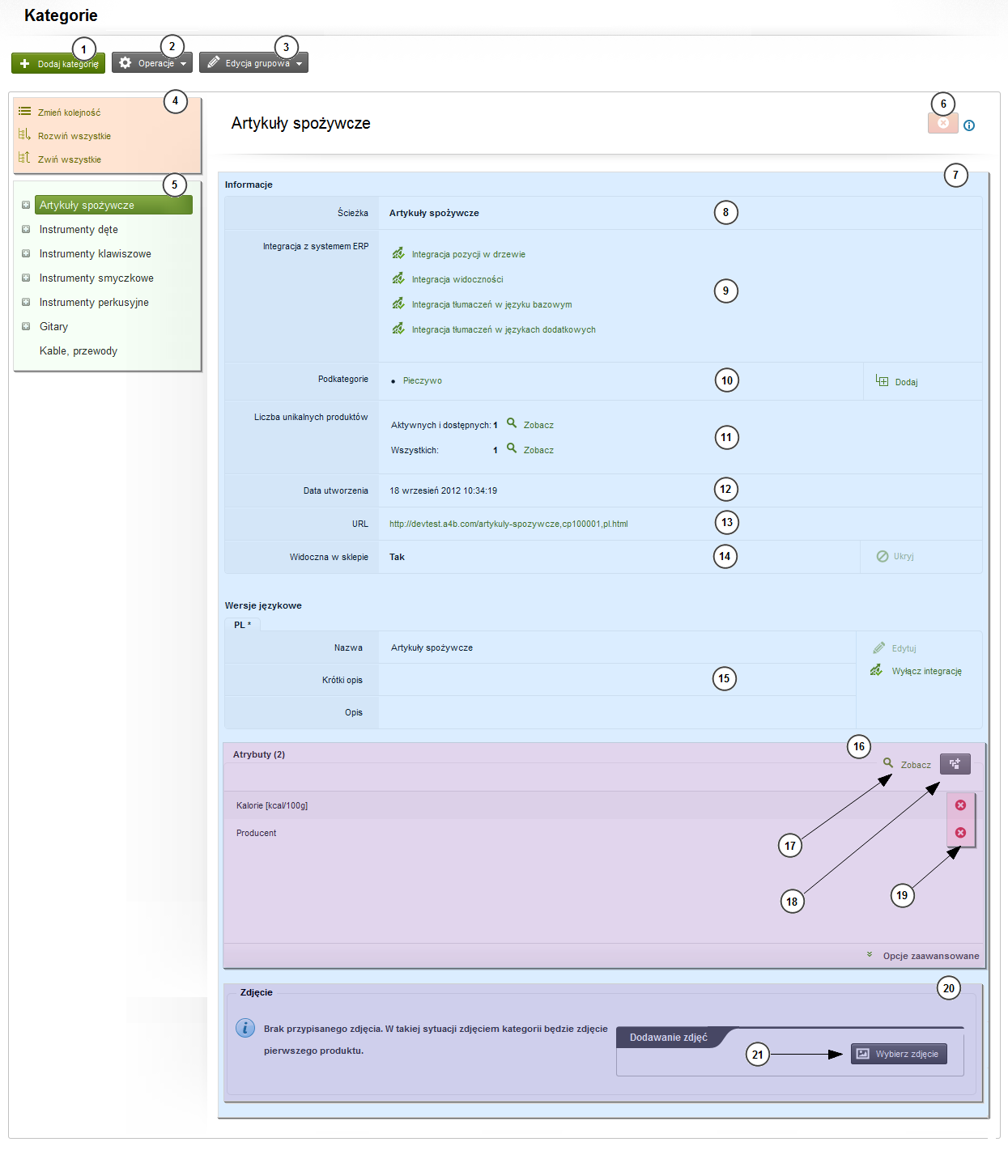Viewport: 1008px width, 1176px height.
Task: Remove the Kalorie attribute with its red X
Action: click(x=960, y=805)
